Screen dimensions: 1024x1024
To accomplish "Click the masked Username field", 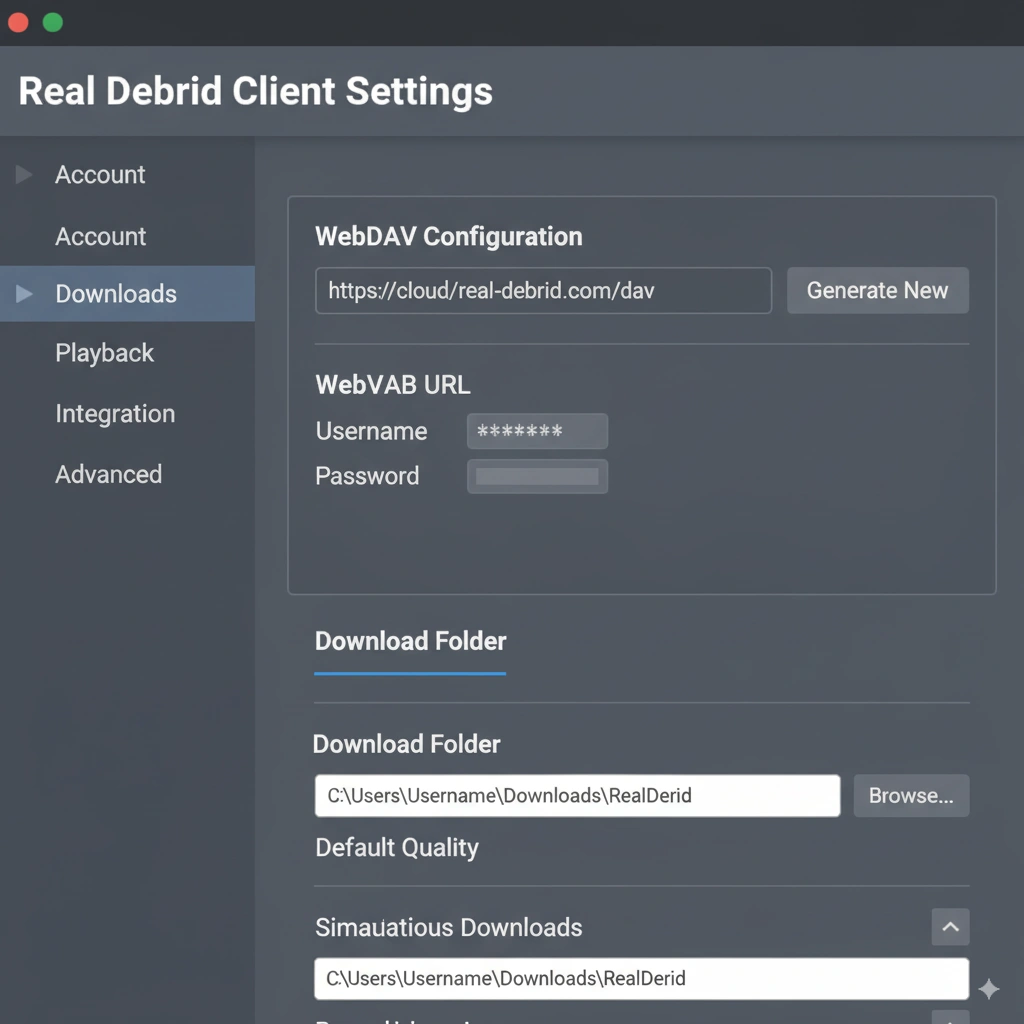I will pos(537,431).
